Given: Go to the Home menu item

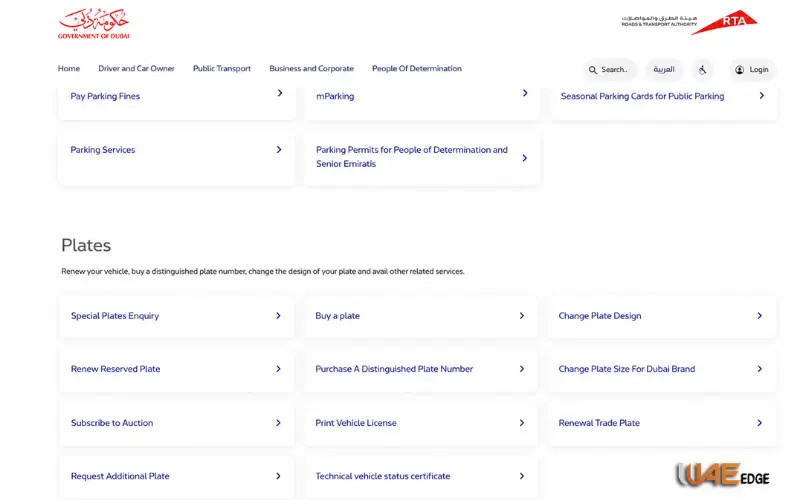Looking at the screenshot, I should pyautogui.click(x=69, y=68).
